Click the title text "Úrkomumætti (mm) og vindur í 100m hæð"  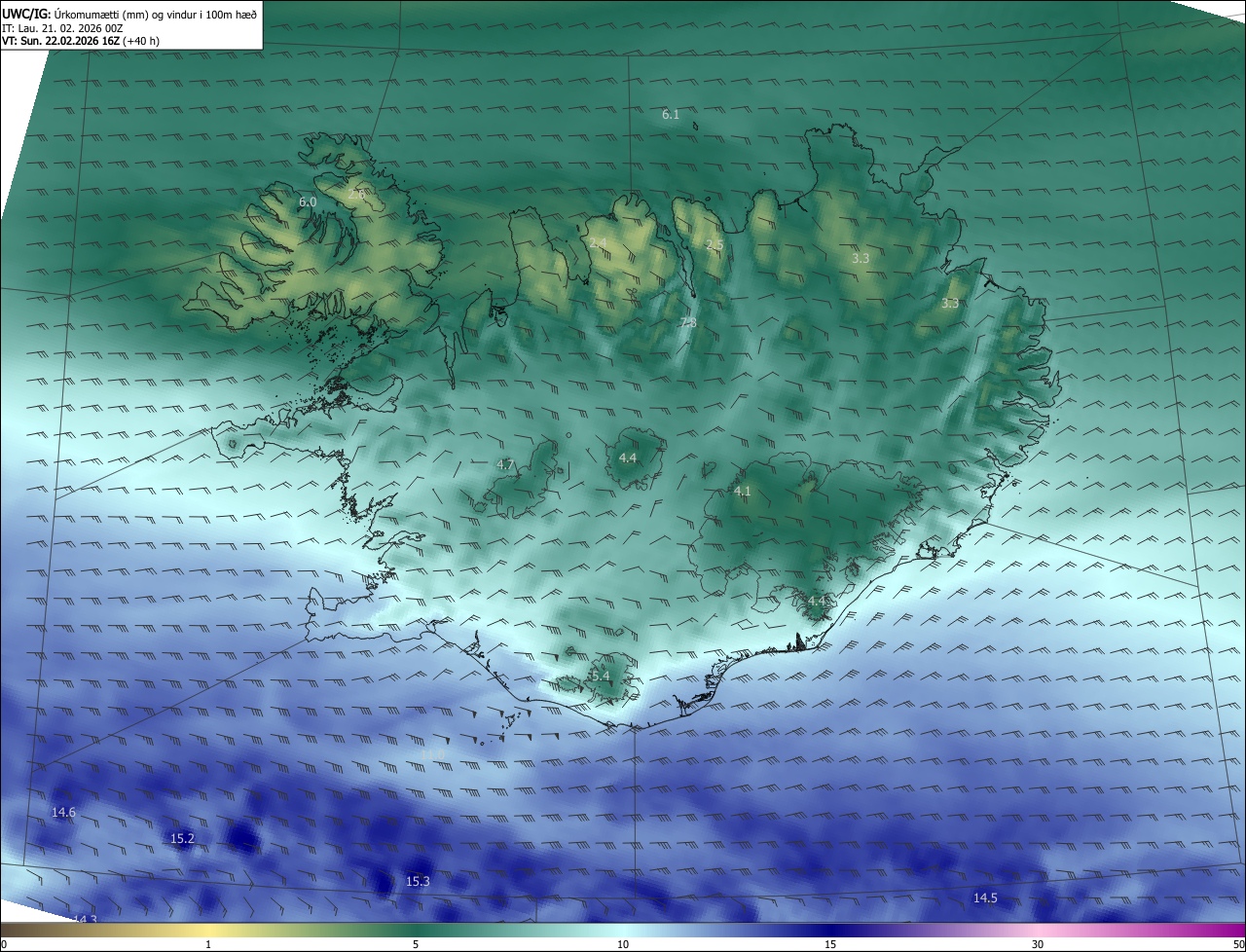155,14
